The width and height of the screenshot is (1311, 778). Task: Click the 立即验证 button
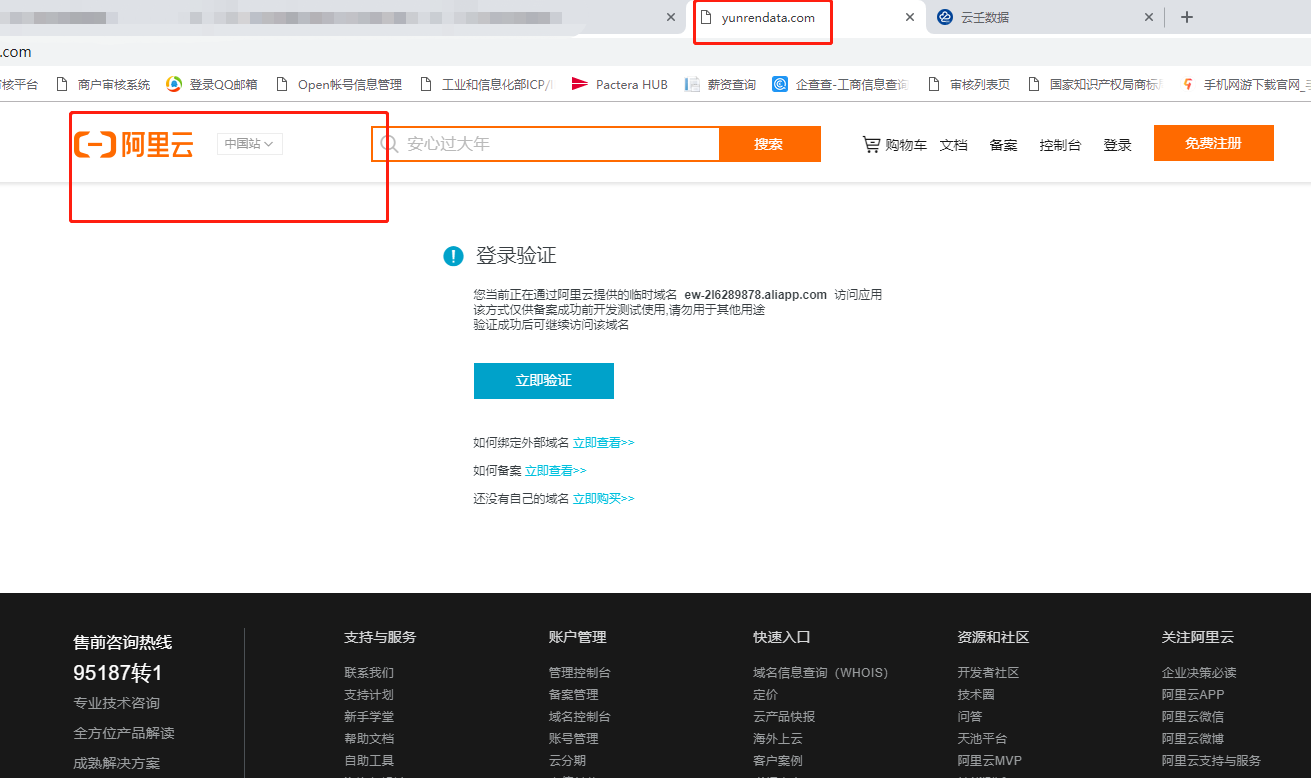(544, 381)
